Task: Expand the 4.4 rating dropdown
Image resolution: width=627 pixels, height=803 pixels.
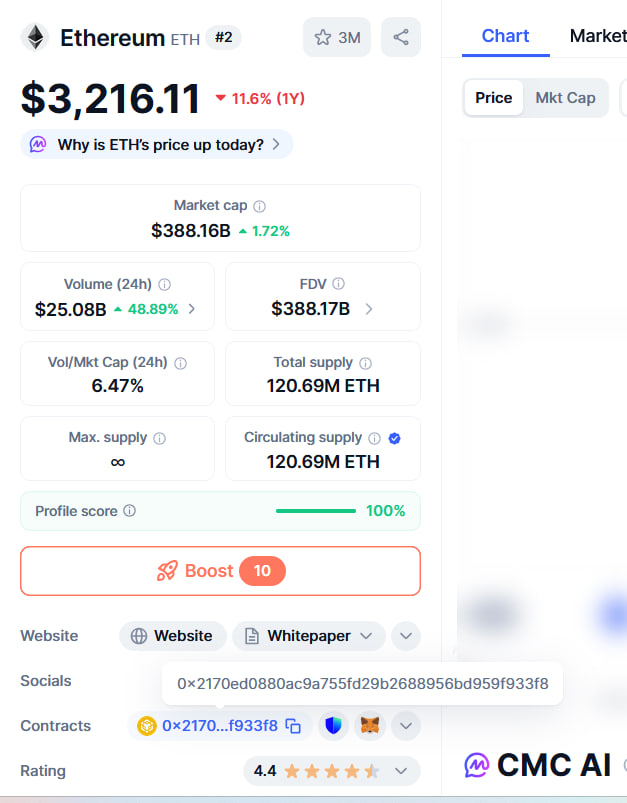Action: pos(332,771)
